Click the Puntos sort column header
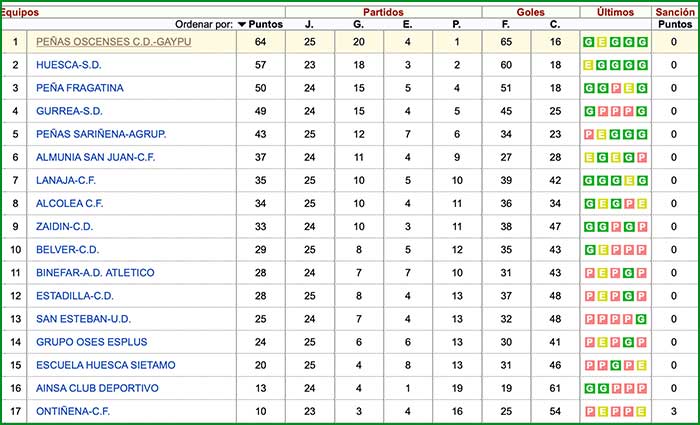Viewport: 700px width, 425px height. [266, 24]
